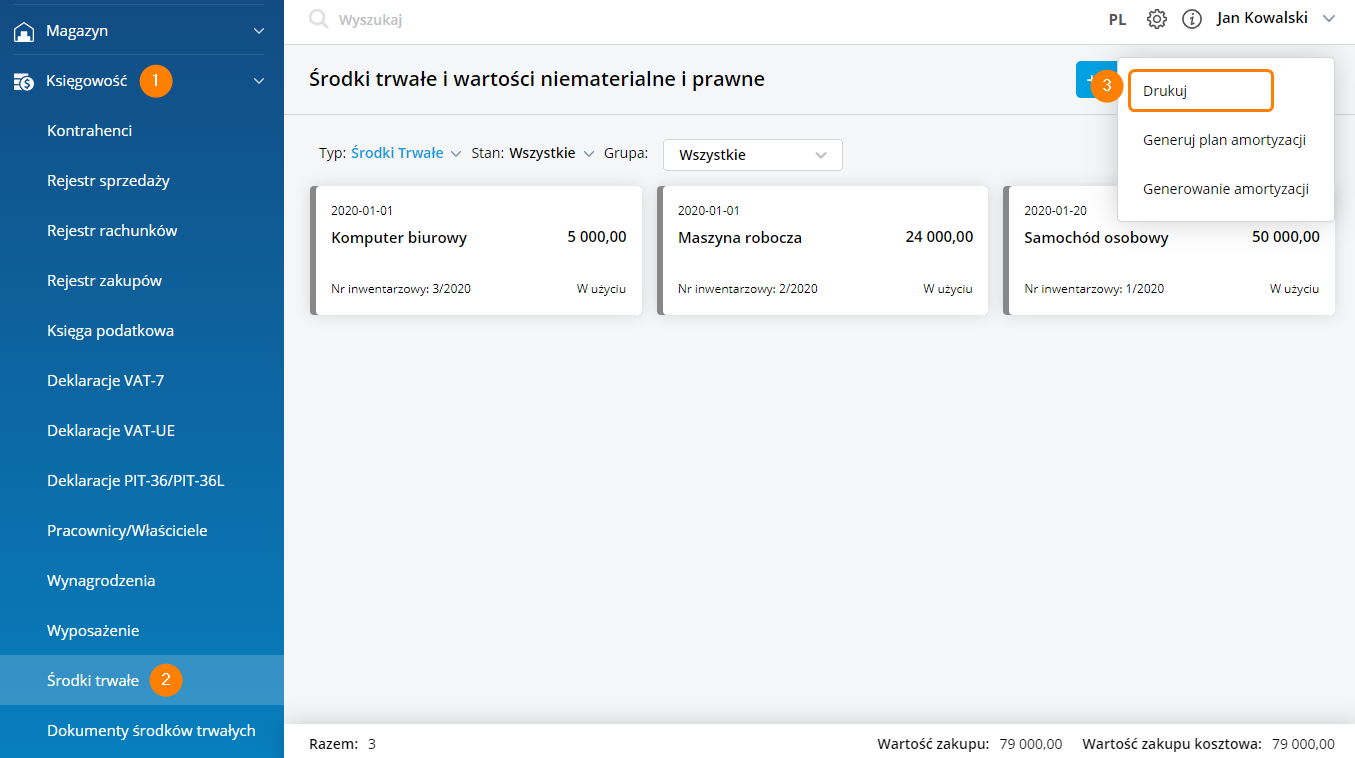Click the search magnifier icon
Viewport: 1355px width, 758px height.
[x=318, y=19]
